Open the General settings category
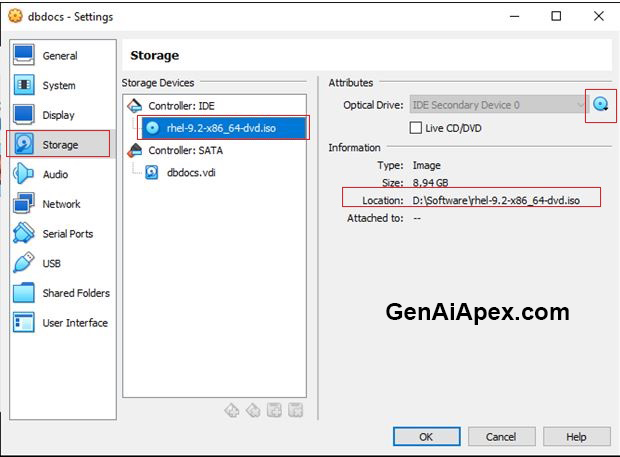This screenshot has width=620, height=457. coord(62,55)
